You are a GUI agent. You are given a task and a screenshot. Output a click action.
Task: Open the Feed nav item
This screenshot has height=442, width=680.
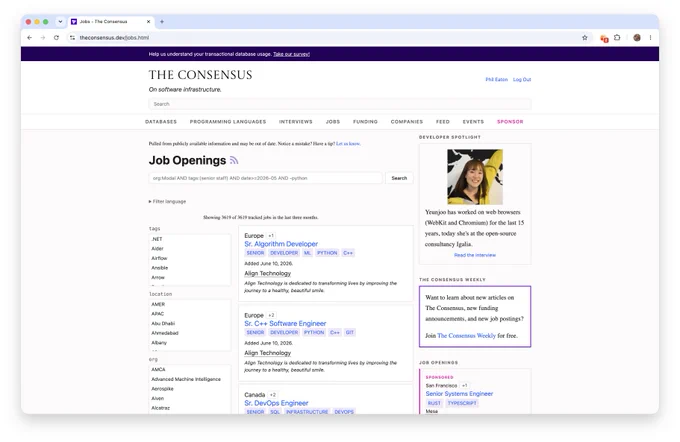442,122
